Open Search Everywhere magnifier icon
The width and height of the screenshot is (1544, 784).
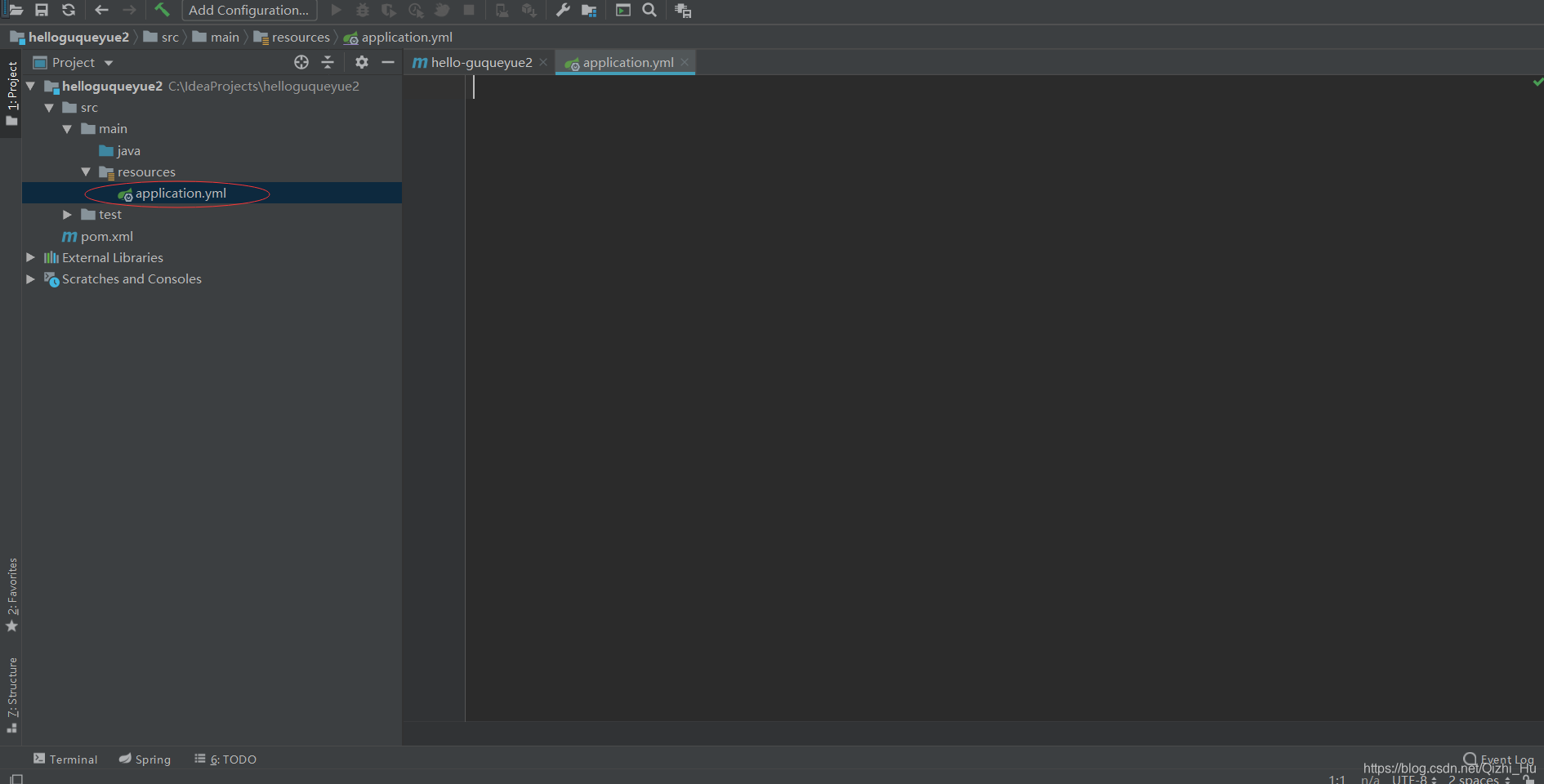[649, 10]
